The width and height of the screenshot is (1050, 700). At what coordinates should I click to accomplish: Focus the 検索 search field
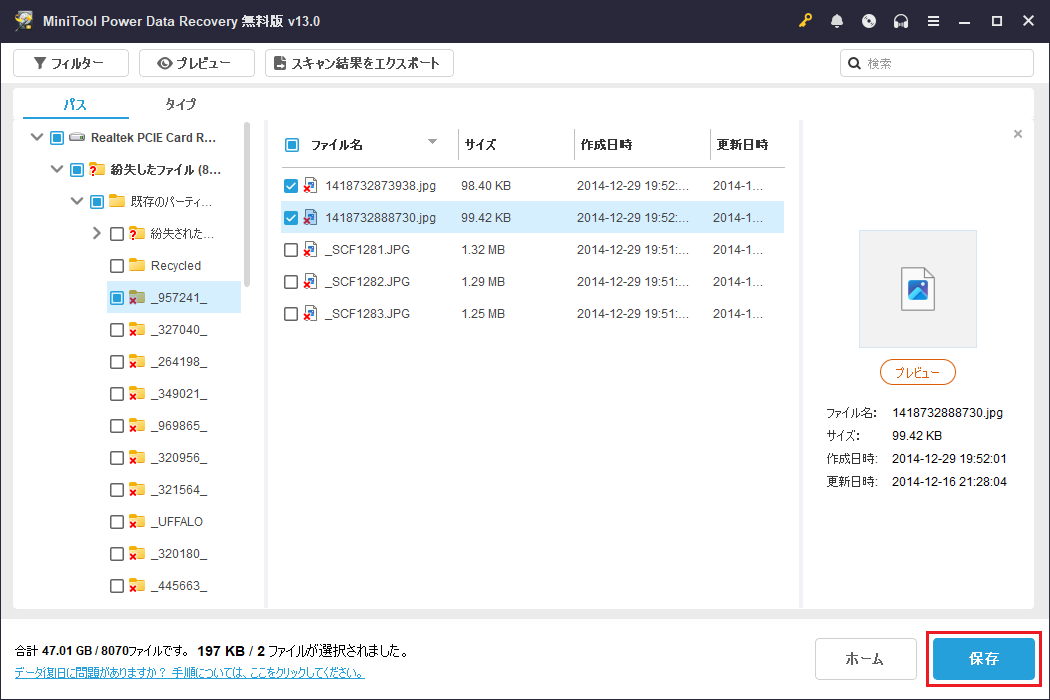coord(936,63)
